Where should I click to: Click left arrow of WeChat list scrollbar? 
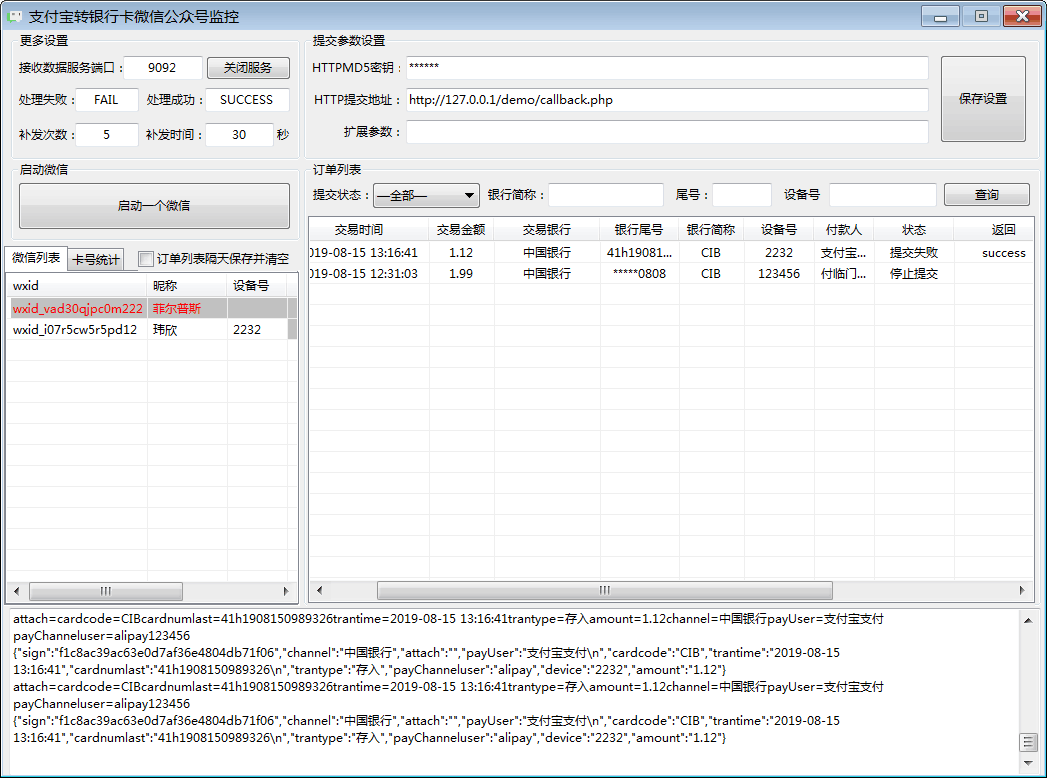14,590
